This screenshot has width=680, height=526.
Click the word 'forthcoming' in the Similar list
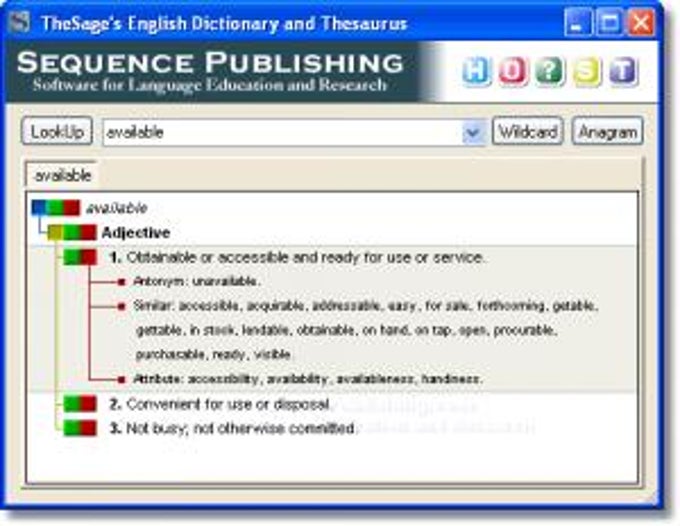pyautogui.click(x=511, y=306)
